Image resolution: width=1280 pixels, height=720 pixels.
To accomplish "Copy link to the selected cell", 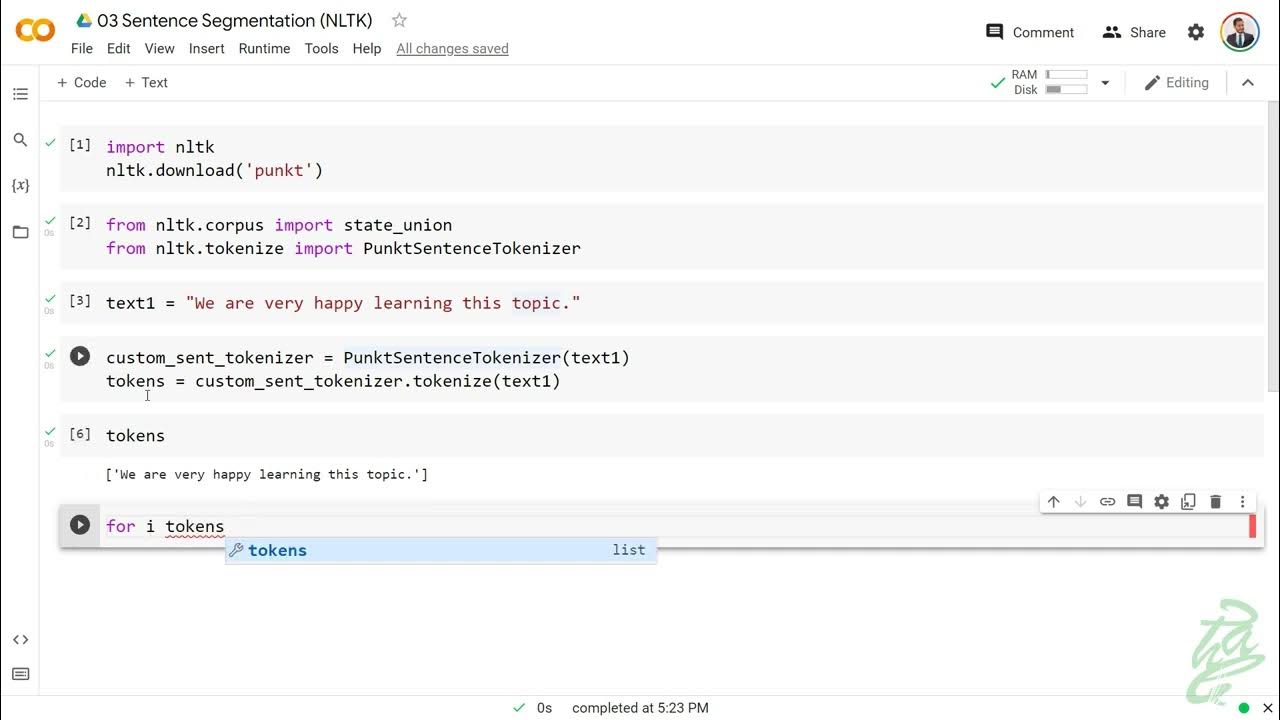I will [1107, 502].
